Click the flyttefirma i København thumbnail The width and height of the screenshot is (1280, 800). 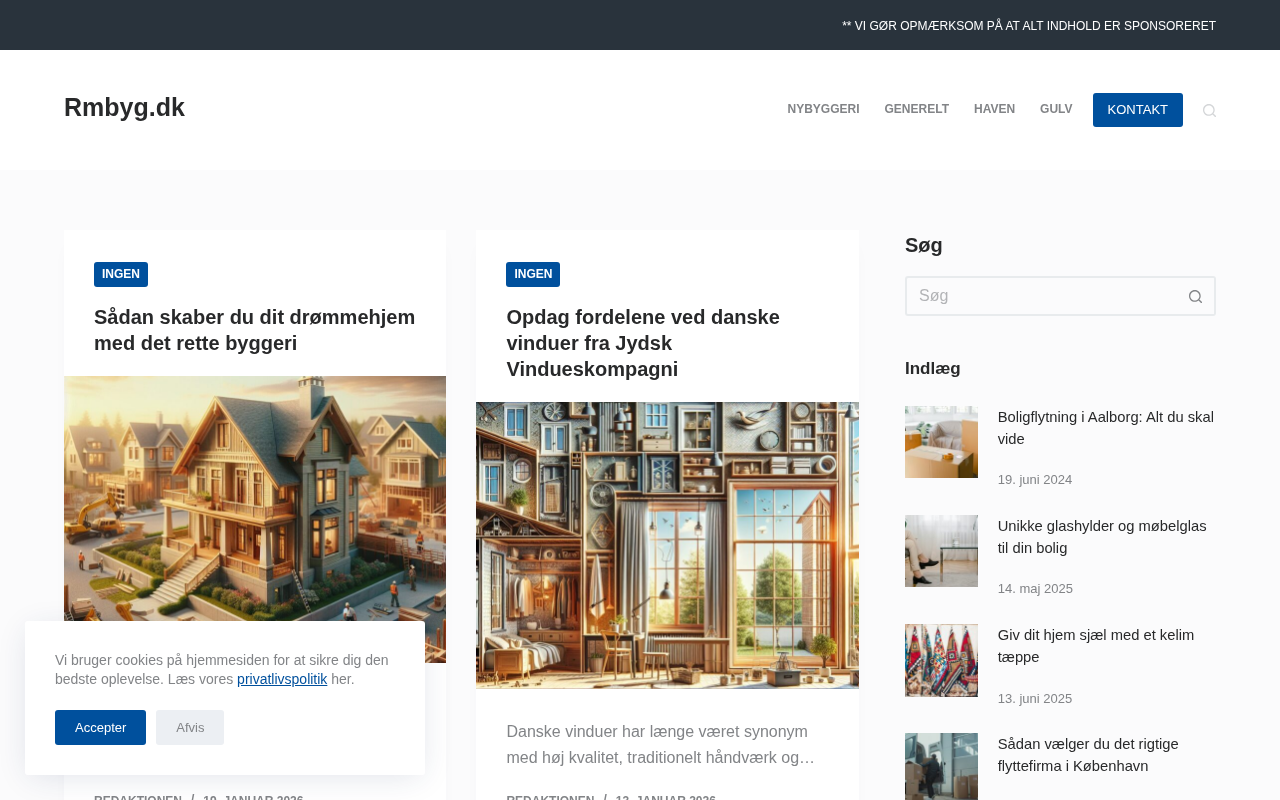(941, 767)
